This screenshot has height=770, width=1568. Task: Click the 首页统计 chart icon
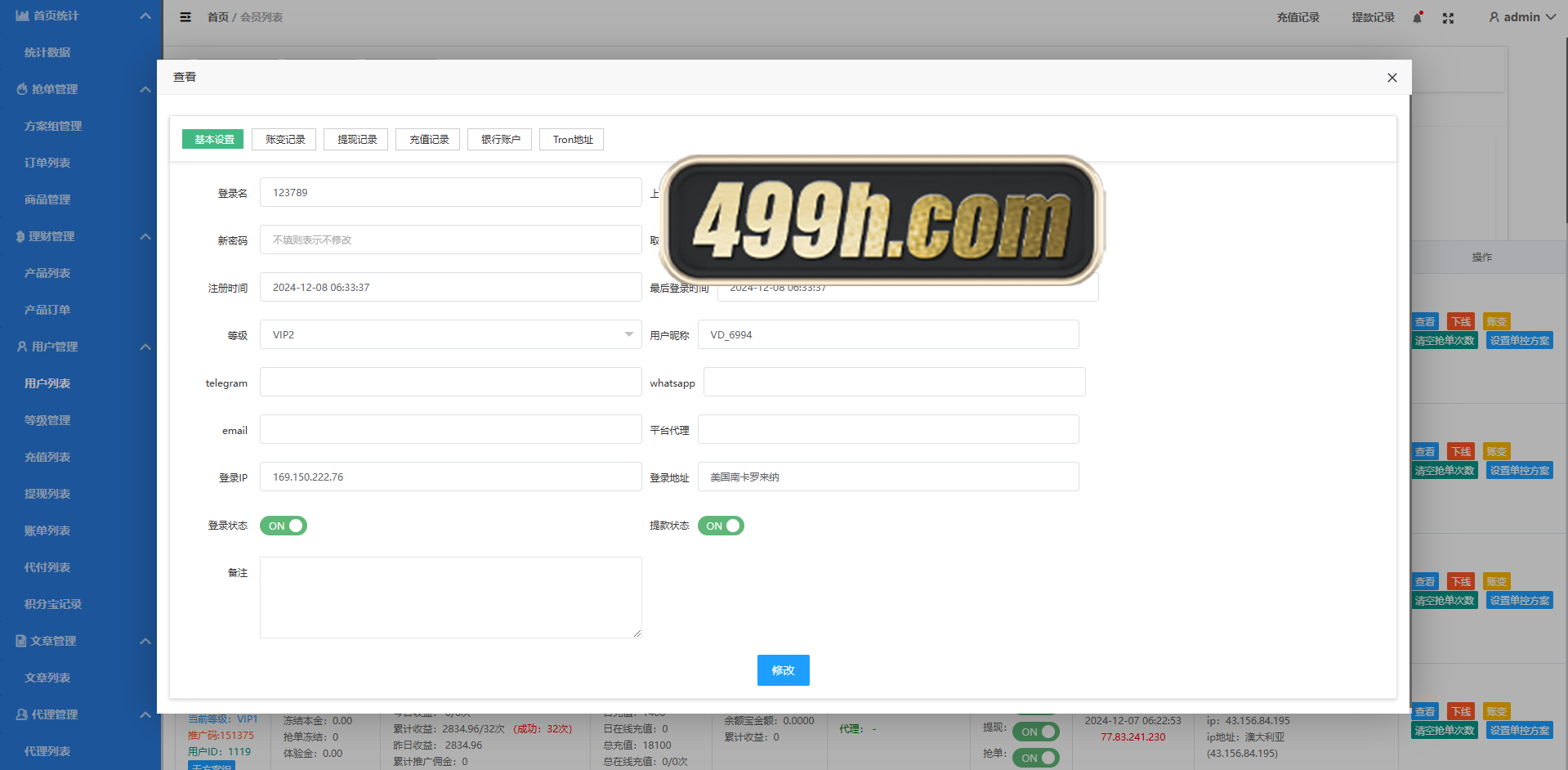tap(22, 16)
